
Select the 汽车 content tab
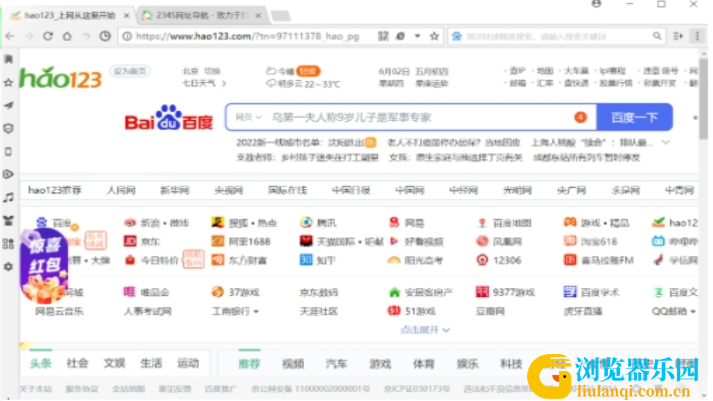[336, 363]
